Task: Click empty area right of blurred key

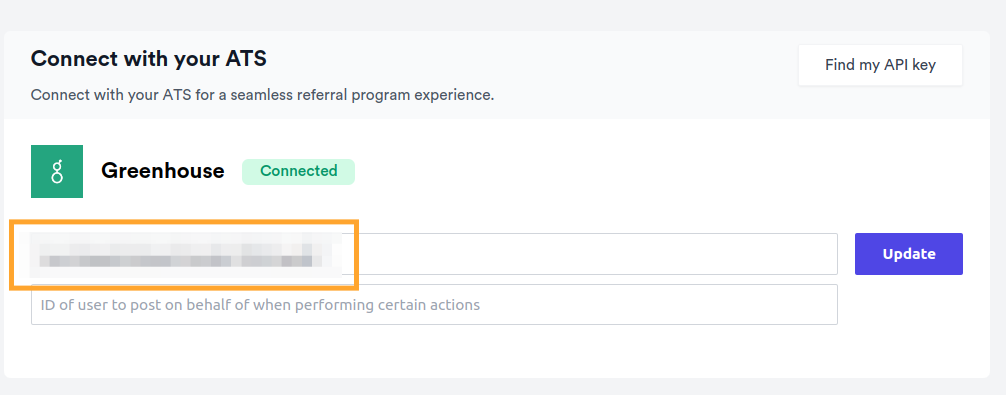Action: point(590,254)
